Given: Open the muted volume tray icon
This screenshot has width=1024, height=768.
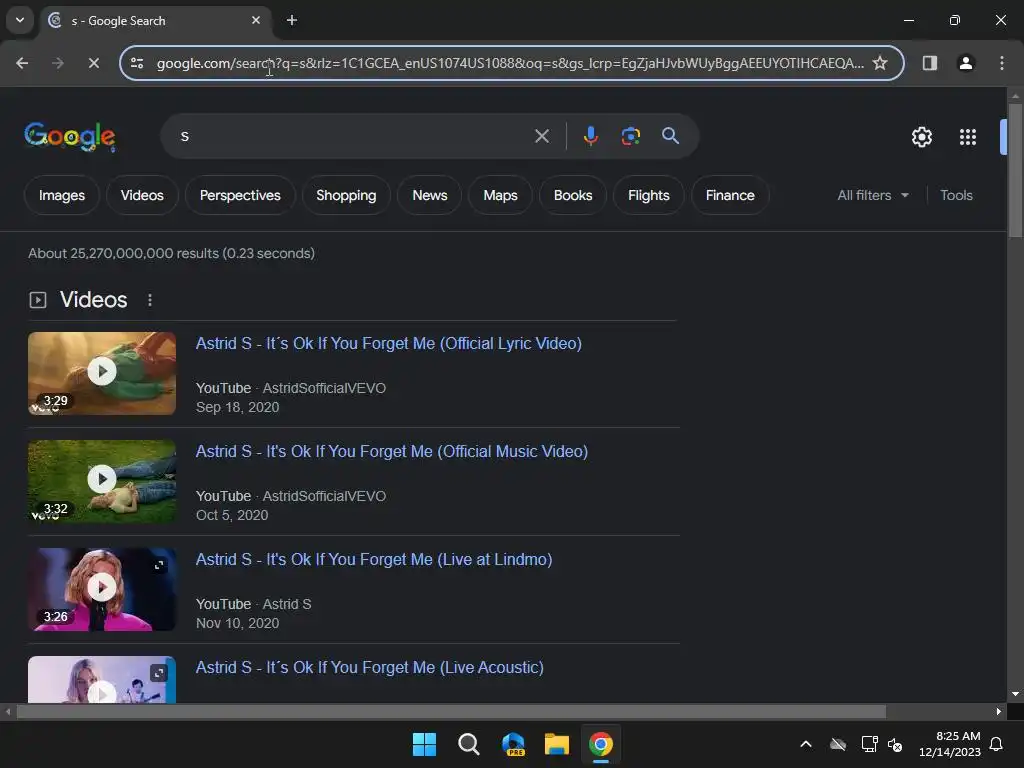Looking at the screenshot, I should point(895,744).
